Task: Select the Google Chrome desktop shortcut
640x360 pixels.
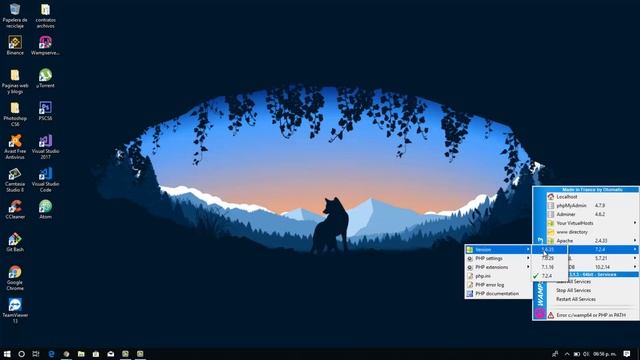Action: pos(15,278)
